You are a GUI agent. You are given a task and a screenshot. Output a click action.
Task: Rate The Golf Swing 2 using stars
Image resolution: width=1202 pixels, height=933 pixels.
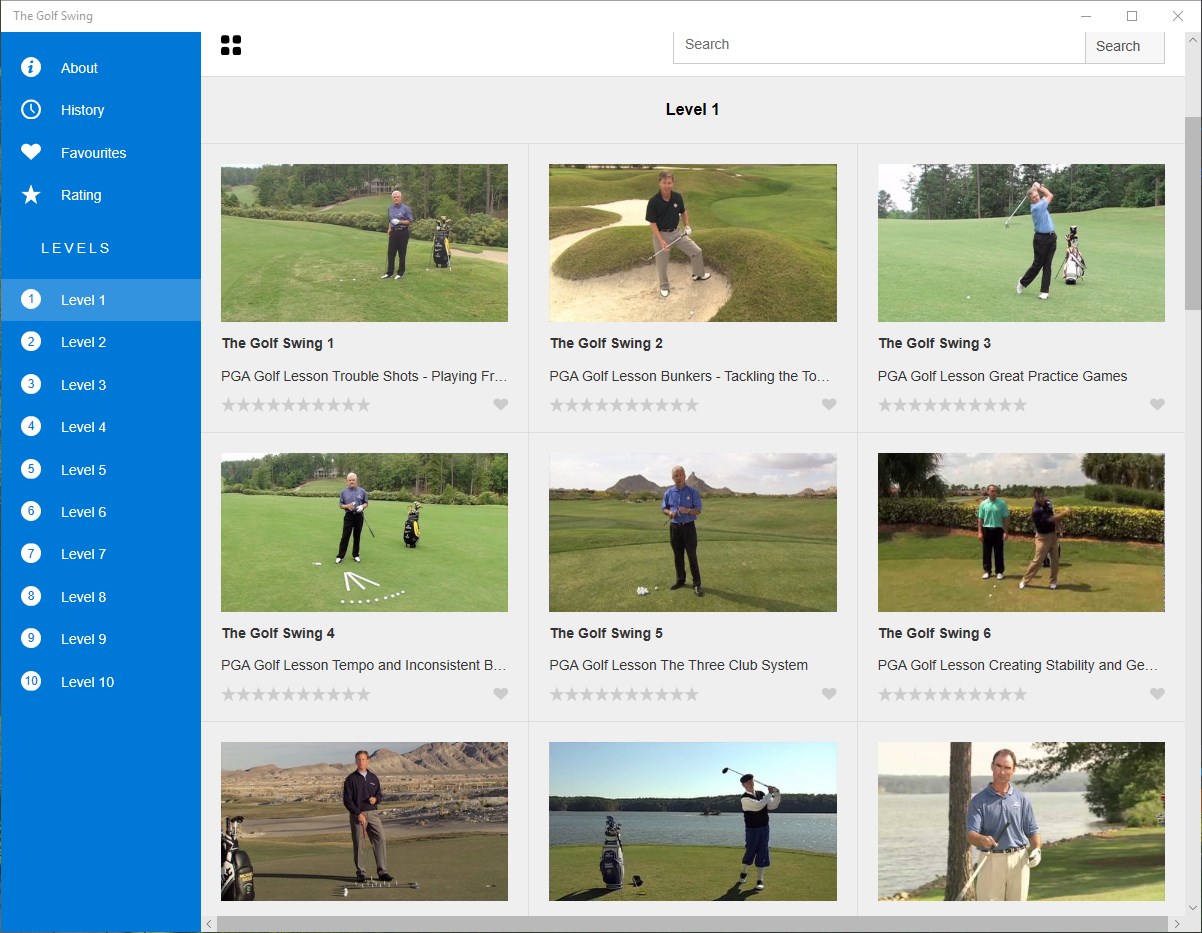pos(624,405)
